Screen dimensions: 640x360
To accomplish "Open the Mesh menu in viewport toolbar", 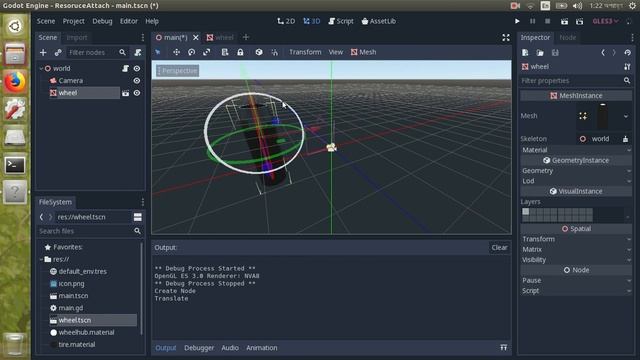I will point(364,52).
